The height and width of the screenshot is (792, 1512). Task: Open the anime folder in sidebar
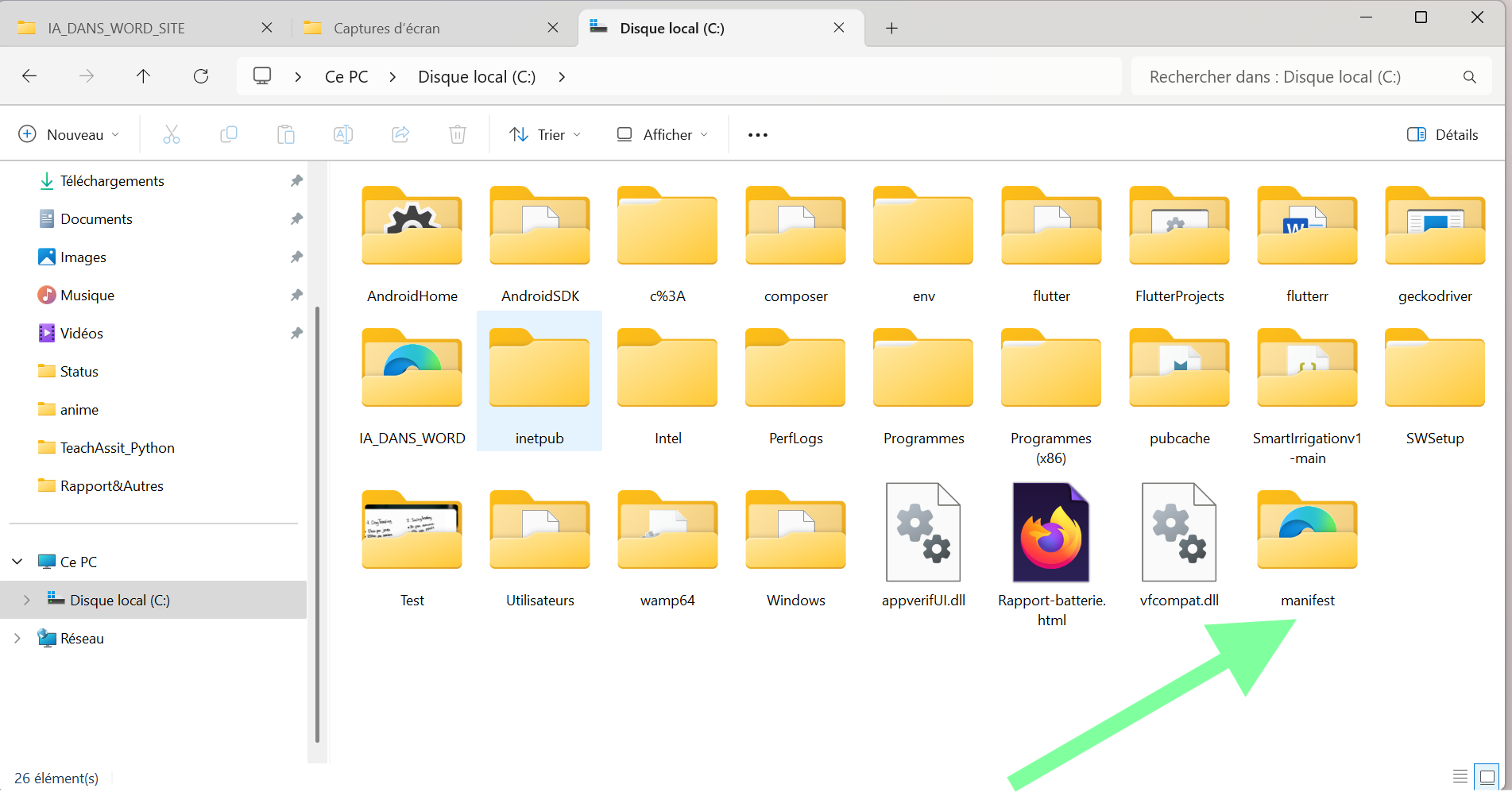pyautogui.click(x=79, y=410)
